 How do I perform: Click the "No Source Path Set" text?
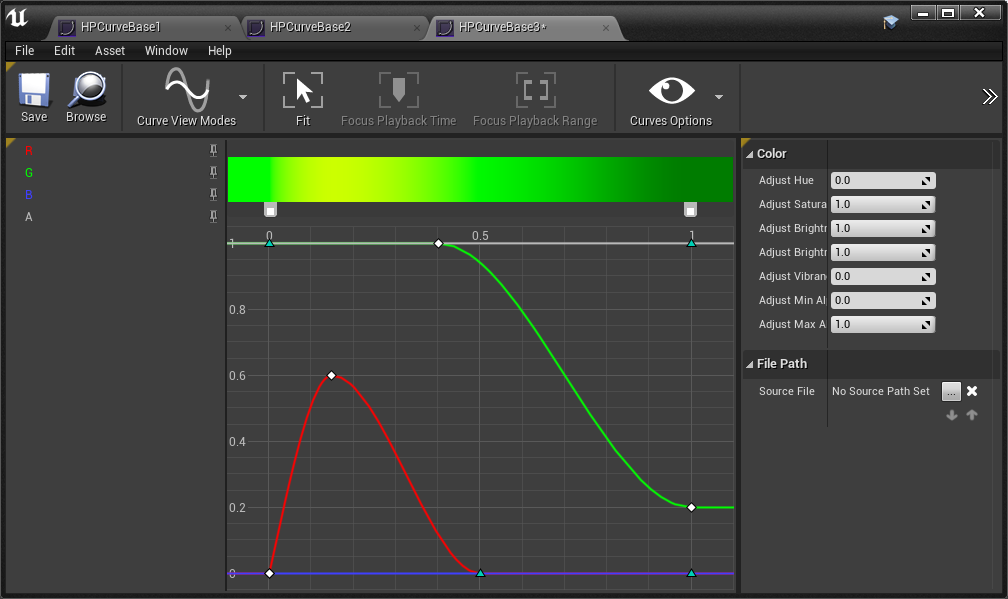tap(880, 391)
